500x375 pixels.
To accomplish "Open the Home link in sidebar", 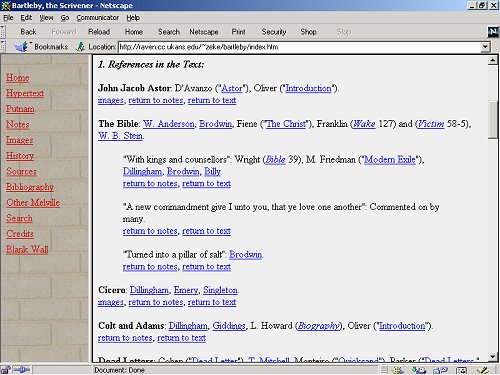I will [18, 78].
